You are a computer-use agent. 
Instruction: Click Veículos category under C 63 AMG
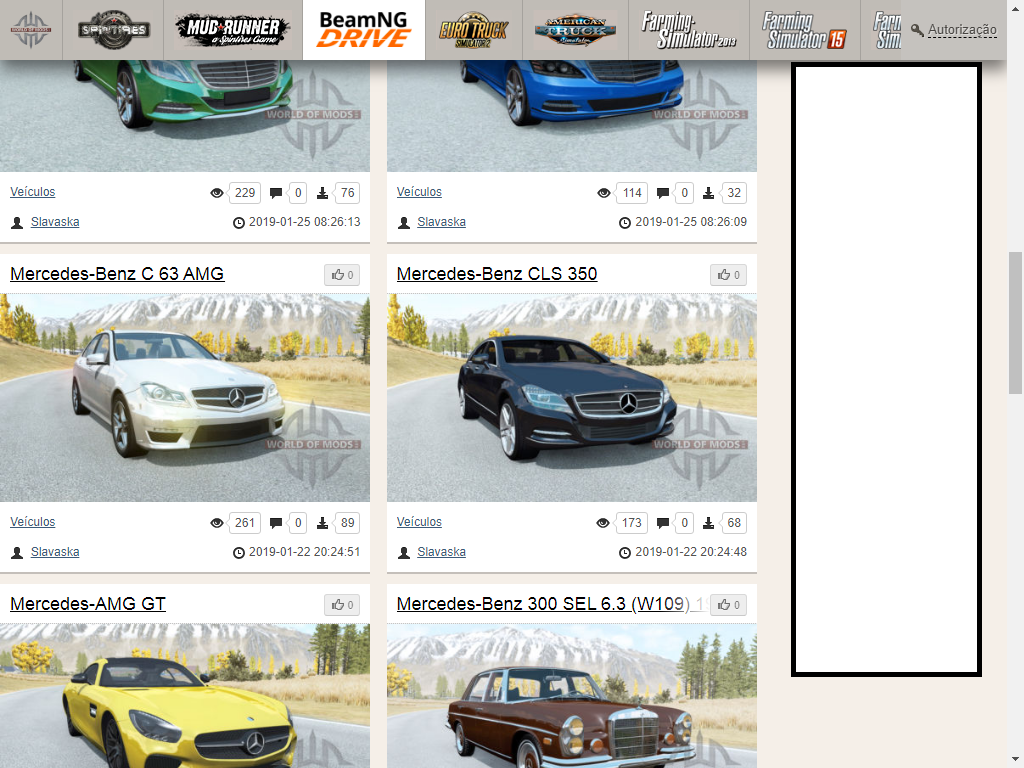[33, 522]
